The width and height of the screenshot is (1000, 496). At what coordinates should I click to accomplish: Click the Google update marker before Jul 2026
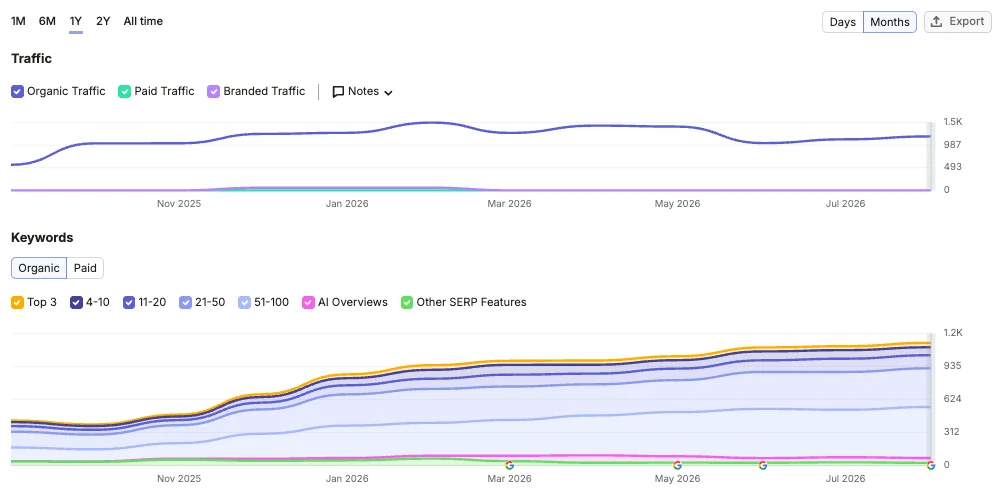[x=763, y=465]
